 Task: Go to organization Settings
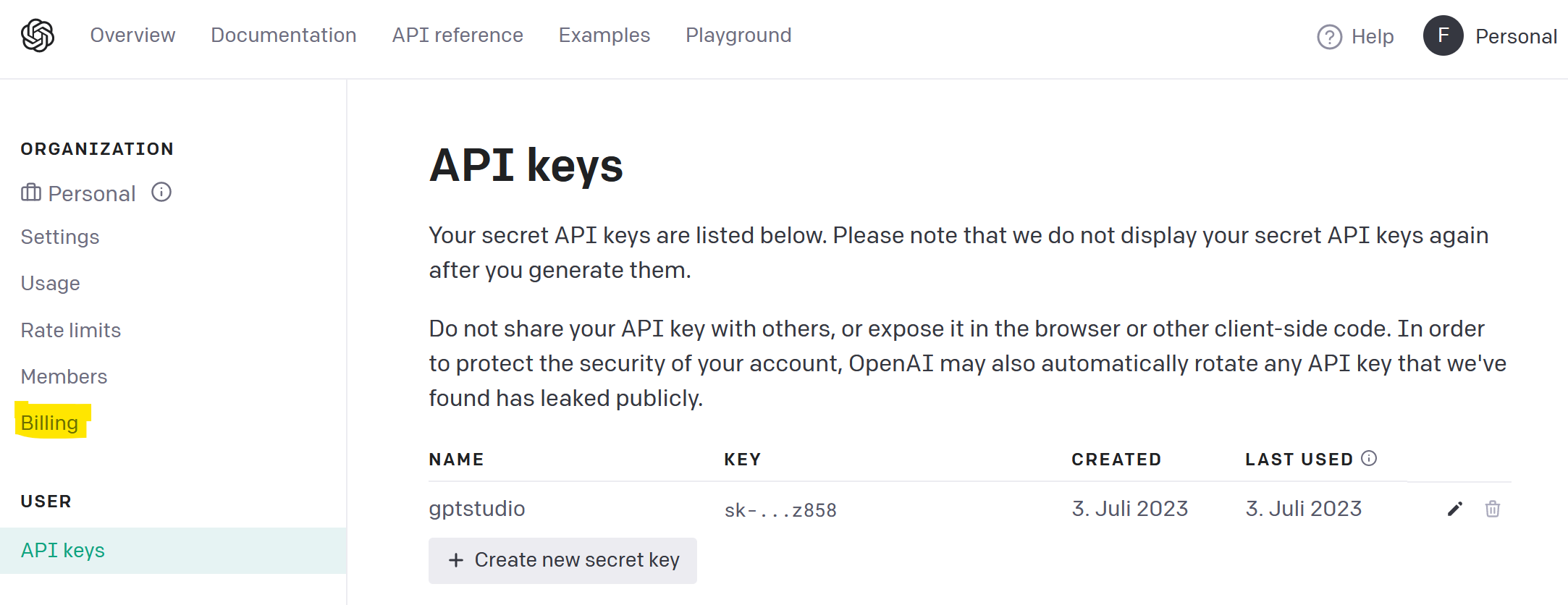tap(60, 237)
